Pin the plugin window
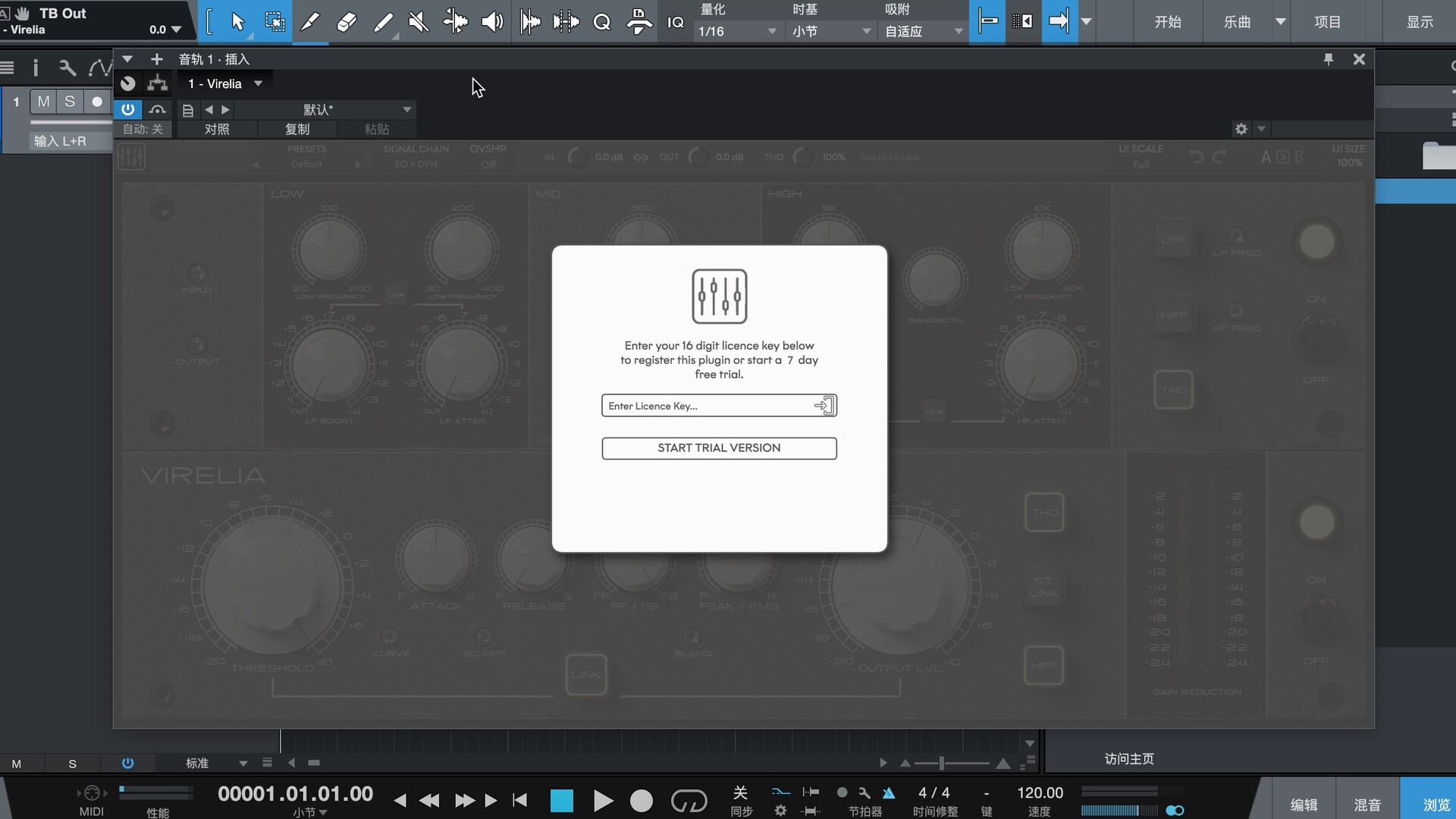Image resolution: width=1456 pixels, height=819 pixels. pos(1328,59)
